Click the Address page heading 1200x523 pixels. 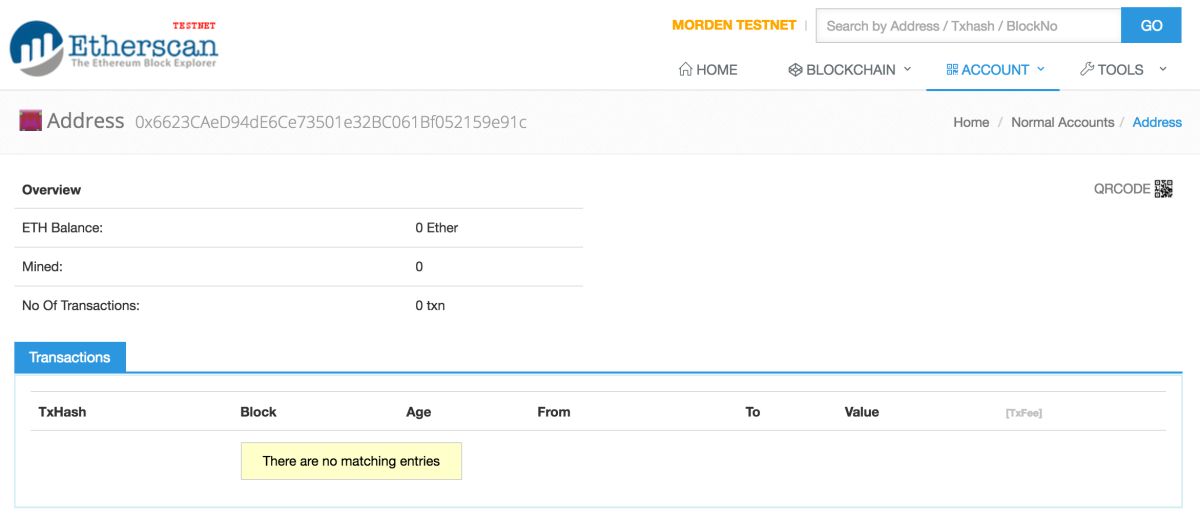(x=85, y=121)
